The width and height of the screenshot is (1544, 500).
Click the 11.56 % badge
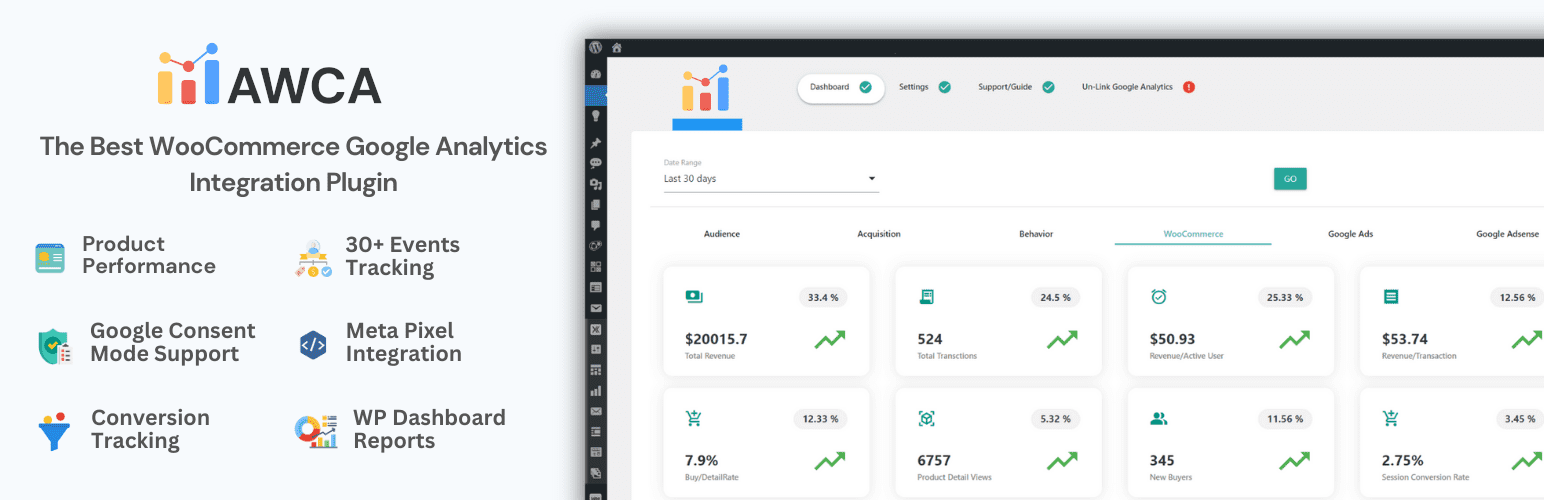coord(1285,419)
